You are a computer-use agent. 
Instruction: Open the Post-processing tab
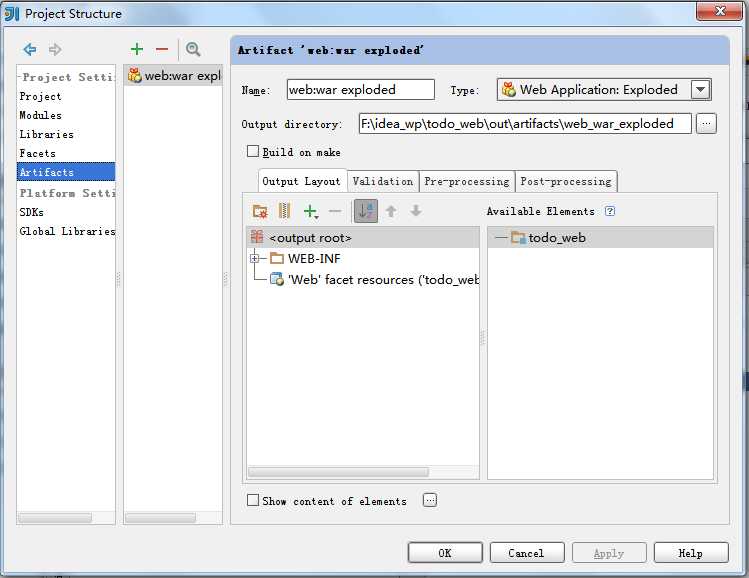click(x=566, y=182)
